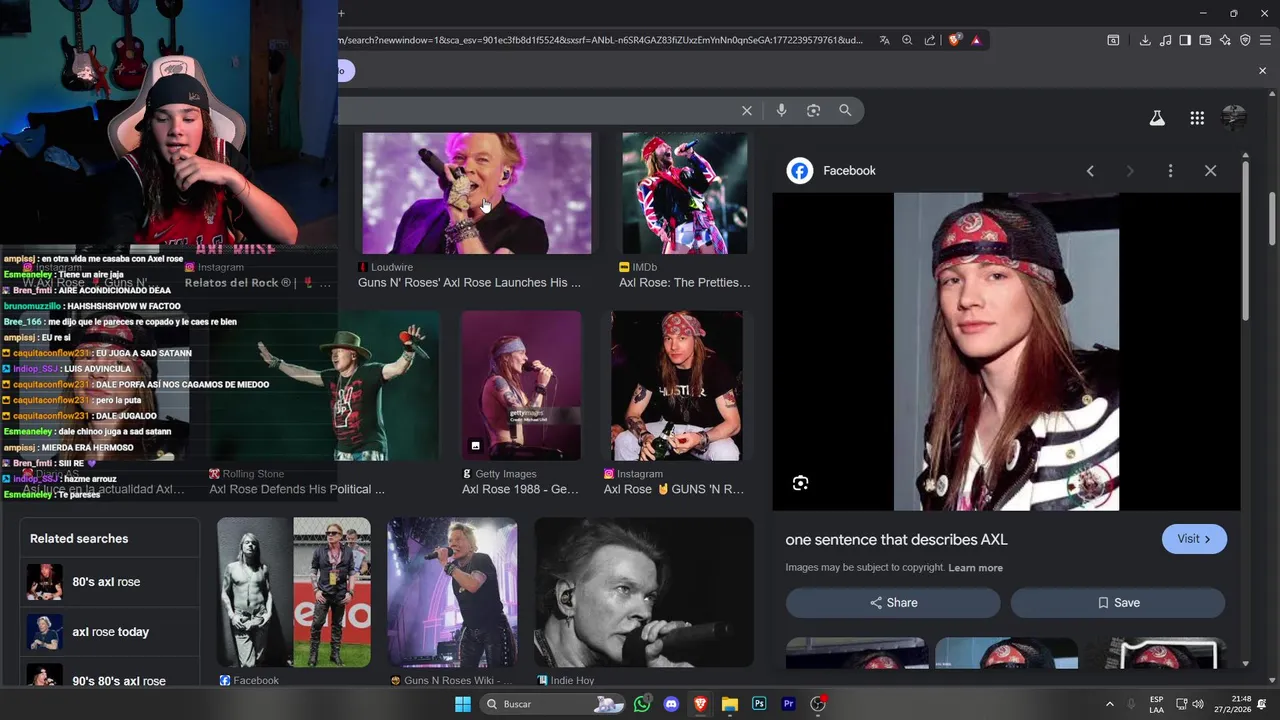This screenshot has height=720, width=1280.
Task: Open Getty Images Axl Rose 1988 result
Action: coord(520,386)
